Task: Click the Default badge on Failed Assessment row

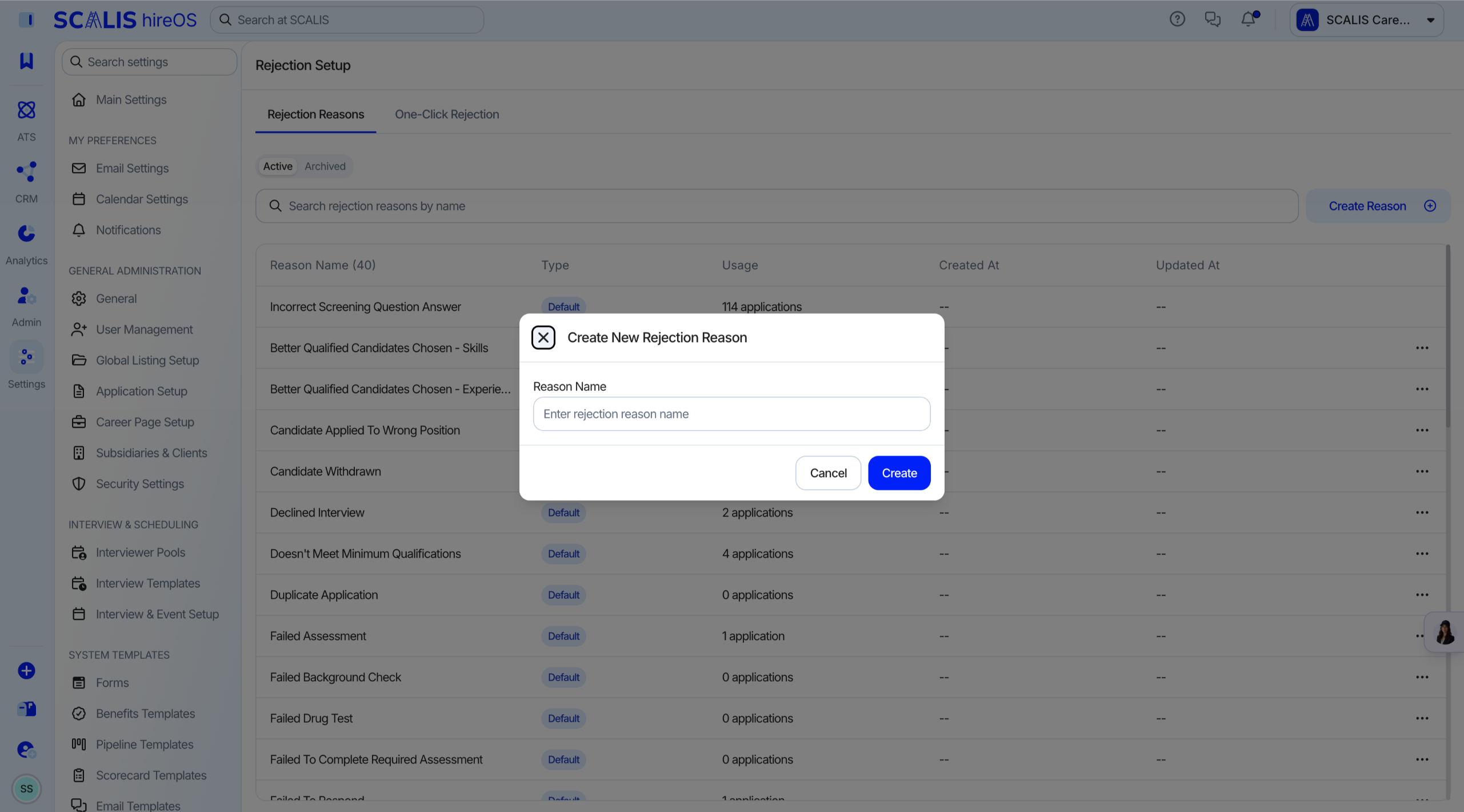Action: [x=563, y=635]
